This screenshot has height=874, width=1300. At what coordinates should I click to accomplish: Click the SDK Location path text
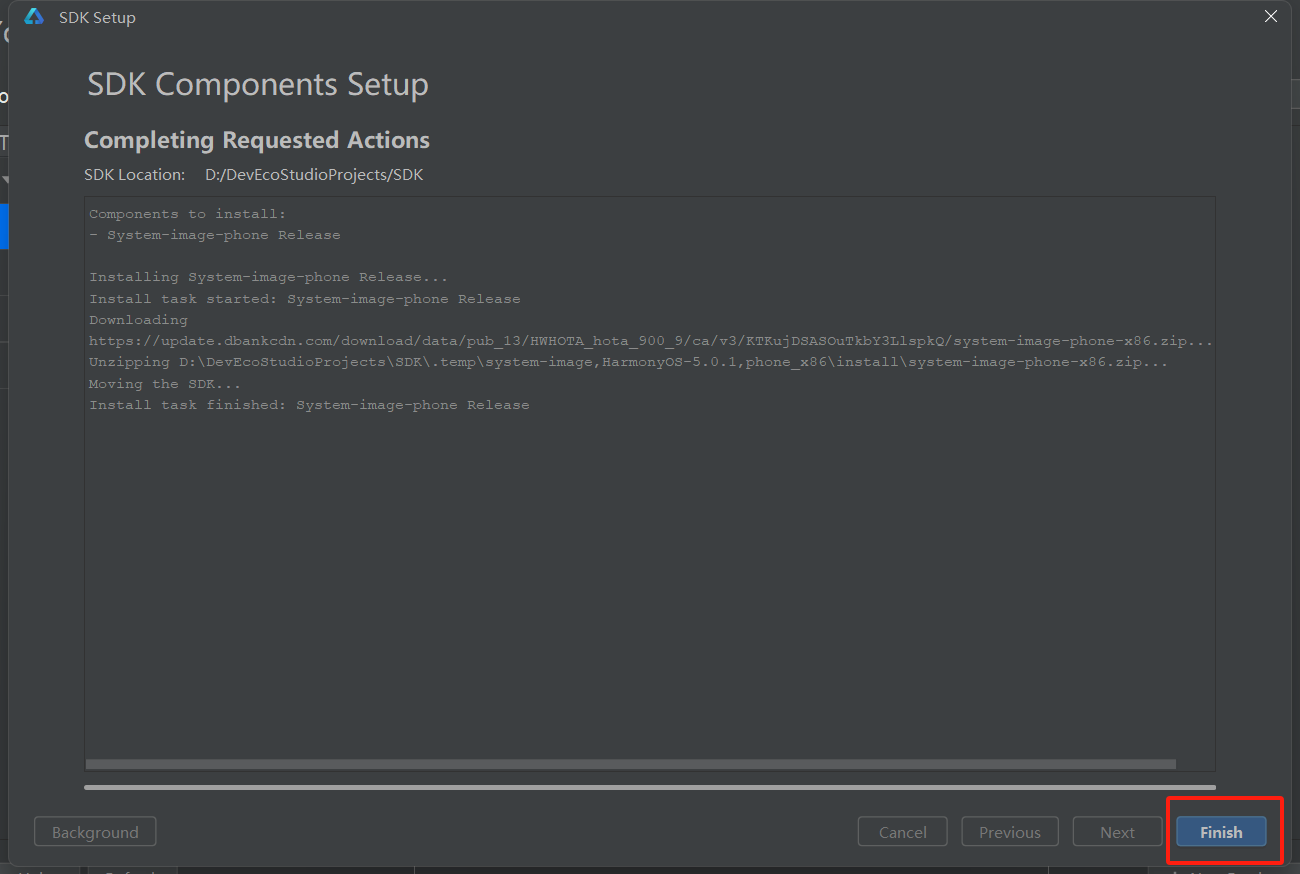click(314, 175)
